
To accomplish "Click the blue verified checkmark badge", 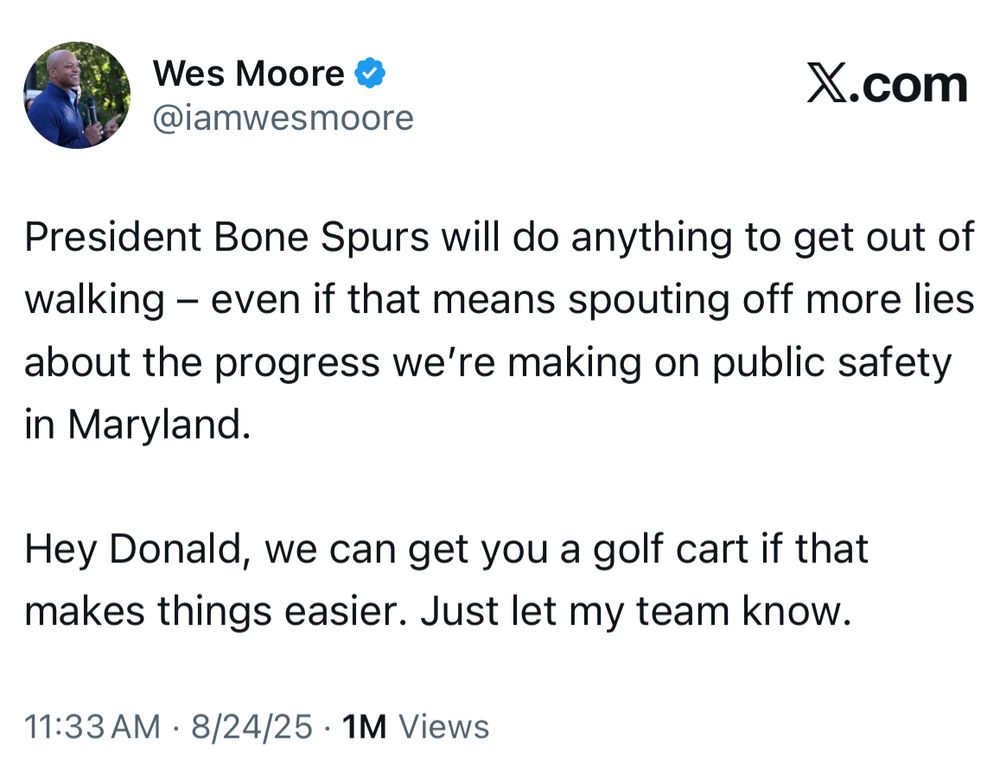I will [x=370, y=73].
